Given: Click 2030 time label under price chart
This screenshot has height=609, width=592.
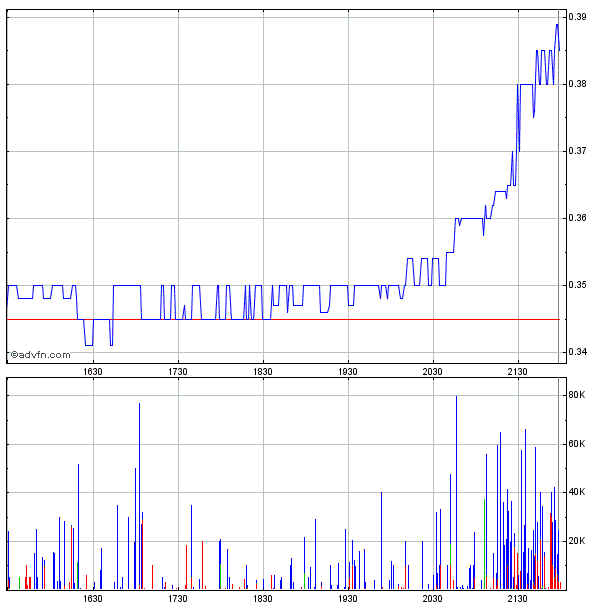Looking at the screenshot, I should [433, 372].
